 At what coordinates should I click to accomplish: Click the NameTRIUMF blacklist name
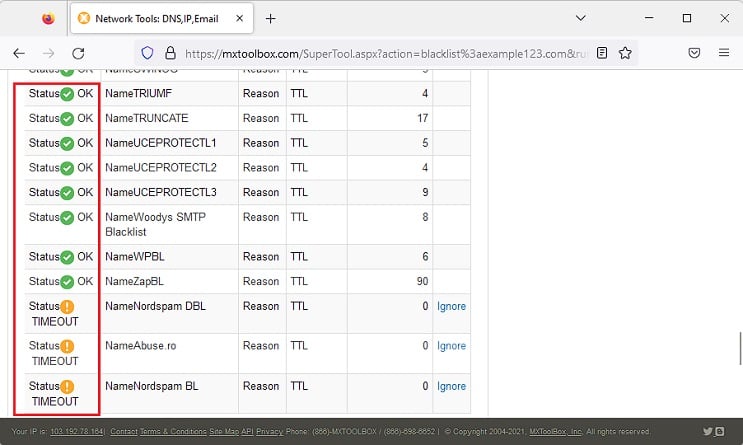point(138,93)
